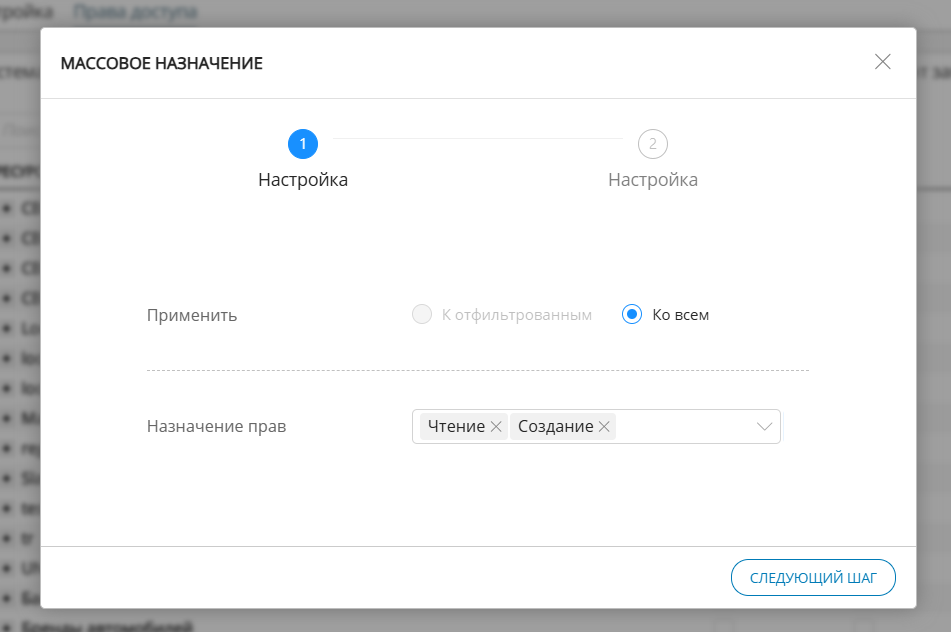951x632 pixels.
Task: Click the search field behind the dialog
Action: [20, 130]
